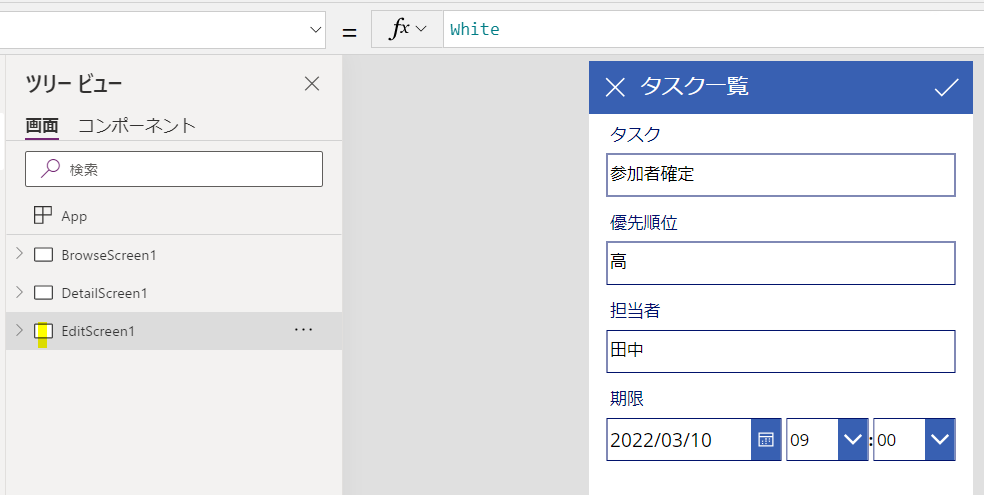
Task: Click the DetailScreen1 screen icon
Action: coord(43,293)
